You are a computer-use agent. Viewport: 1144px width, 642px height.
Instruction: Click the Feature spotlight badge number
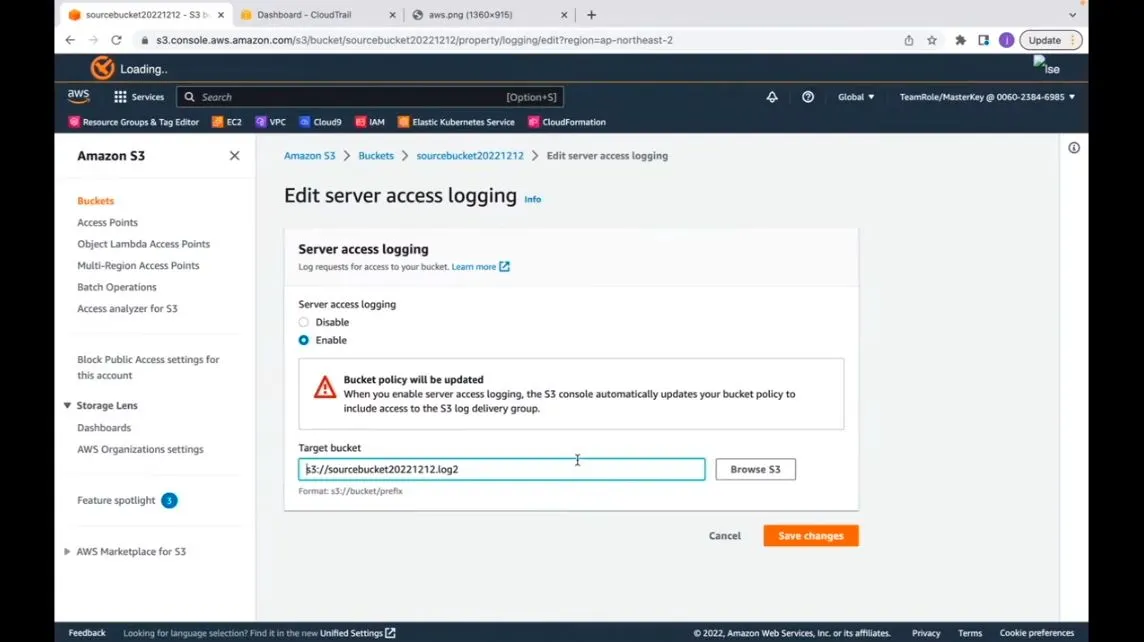coord(169,500)
